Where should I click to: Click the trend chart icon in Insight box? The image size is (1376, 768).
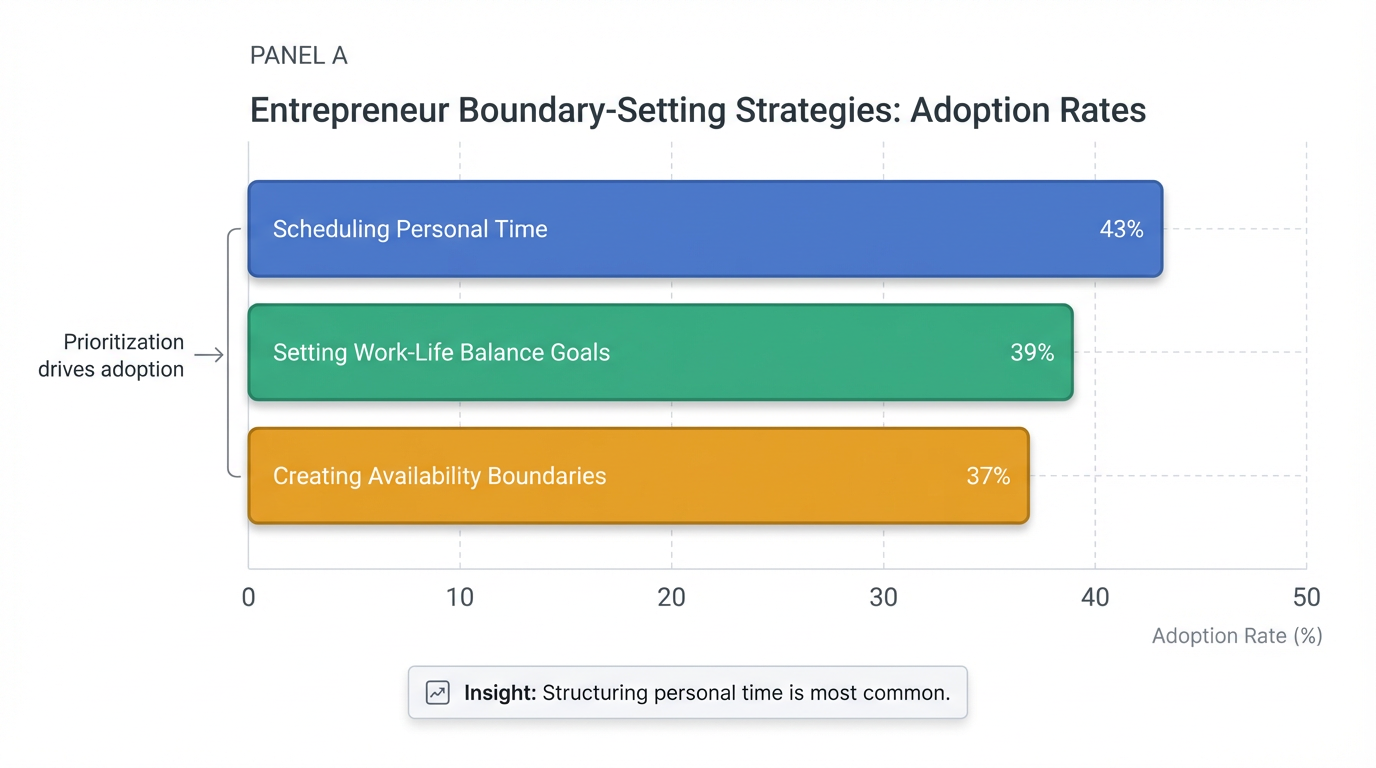coord(437,693)
